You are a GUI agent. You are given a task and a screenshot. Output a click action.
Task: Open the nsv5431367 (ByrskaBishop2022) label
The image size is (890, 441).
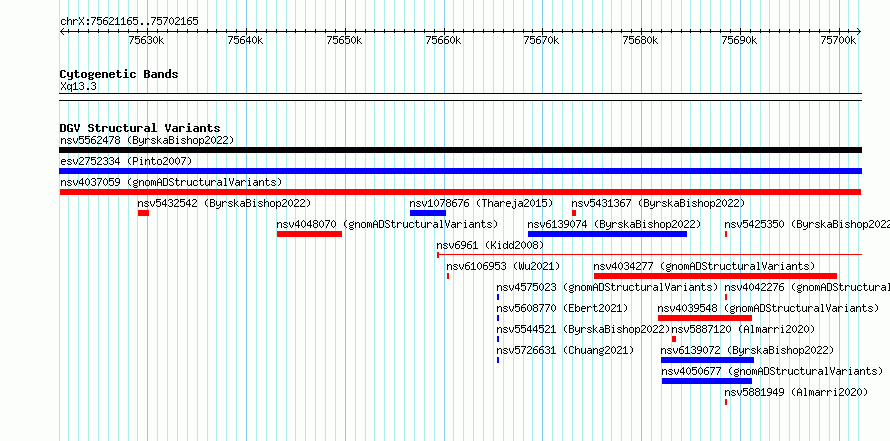pos(658,203)
